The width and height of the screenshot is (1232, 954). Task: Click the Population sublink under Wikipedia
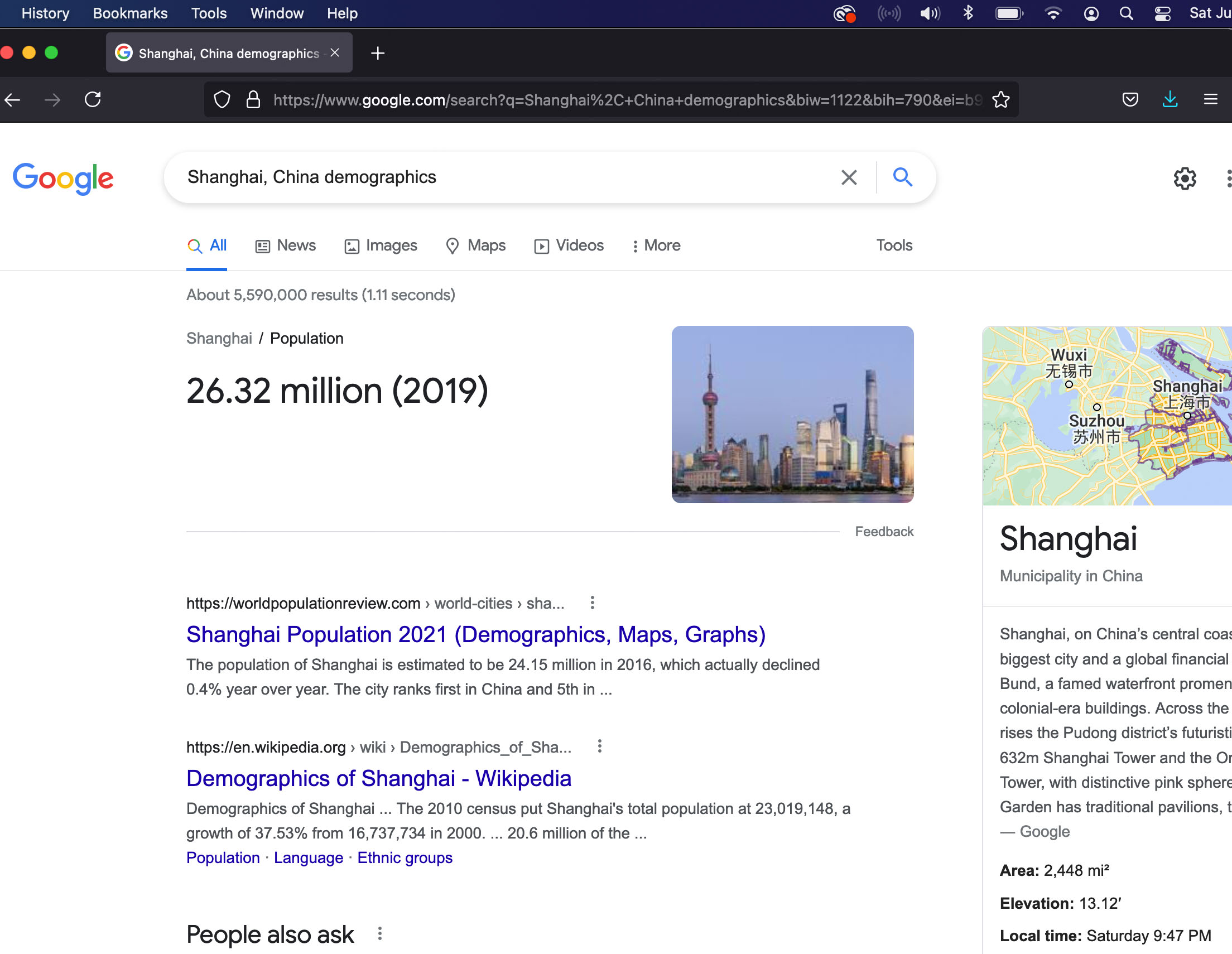click(x=223, y=857)
